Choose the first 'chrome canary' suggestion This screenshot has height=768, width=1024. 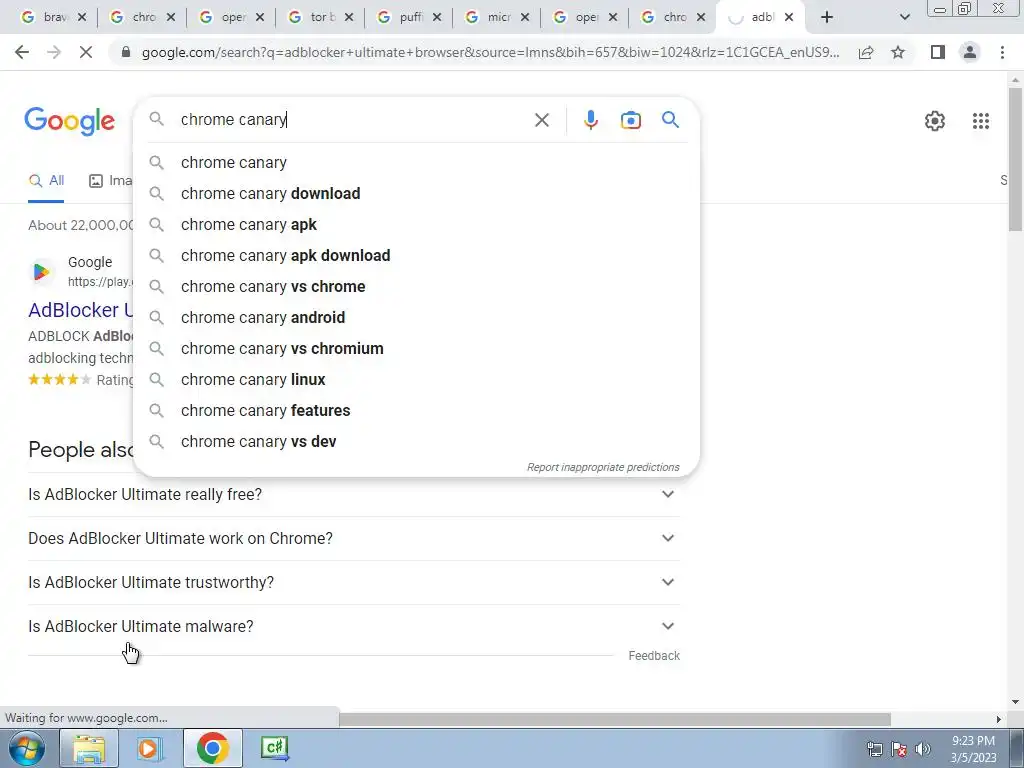[x=416, y=162]
